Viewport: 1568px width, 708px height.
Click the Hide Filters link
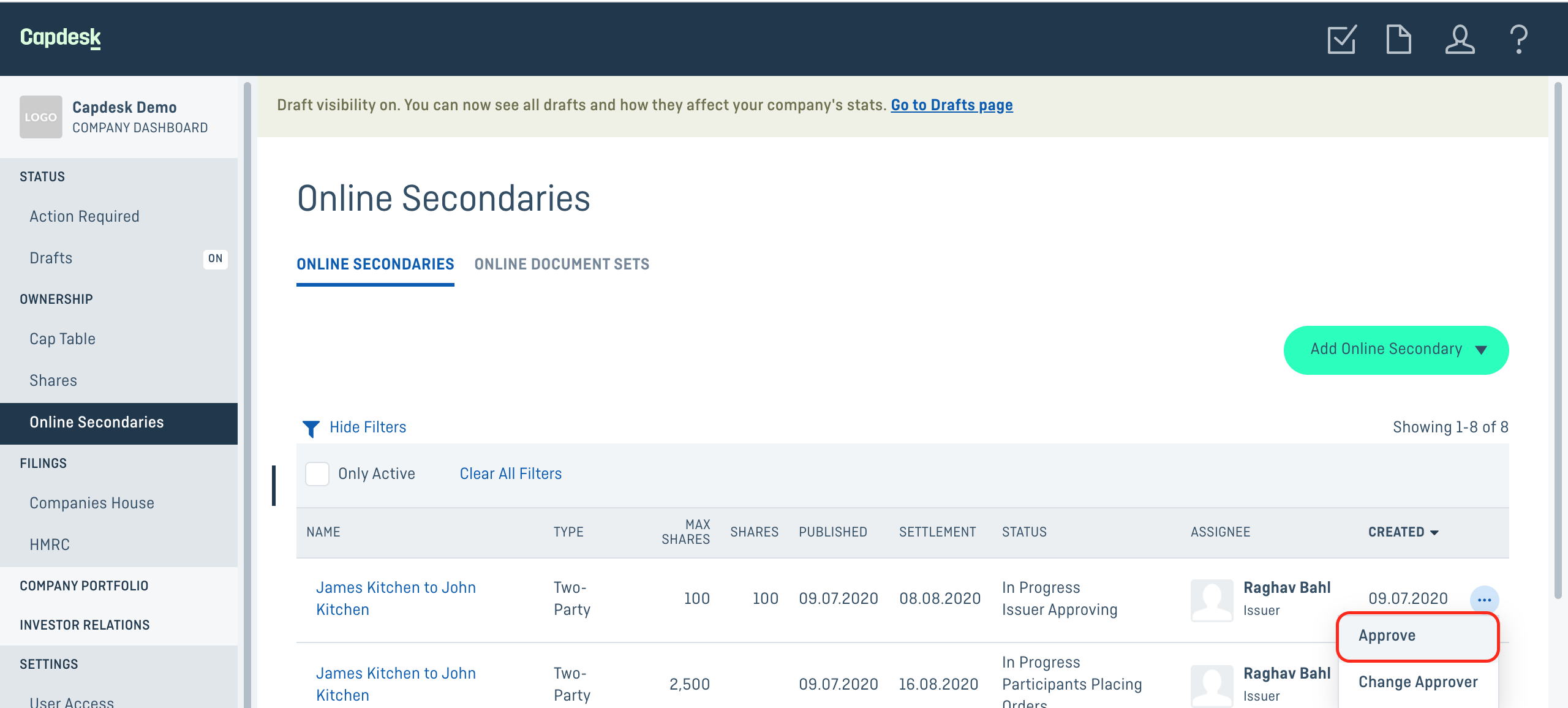[x=368, y=427]
